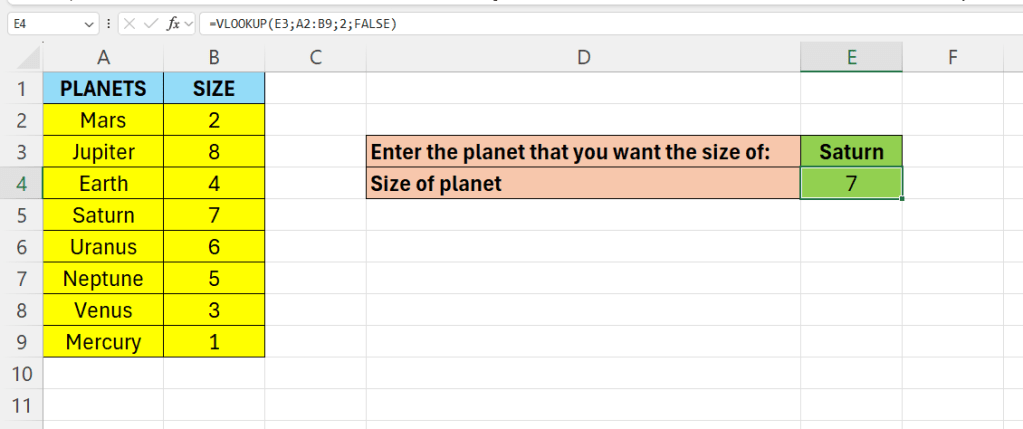Select column A header
The height and width of the screenshot is (429, 1023).
pos(103,58)
